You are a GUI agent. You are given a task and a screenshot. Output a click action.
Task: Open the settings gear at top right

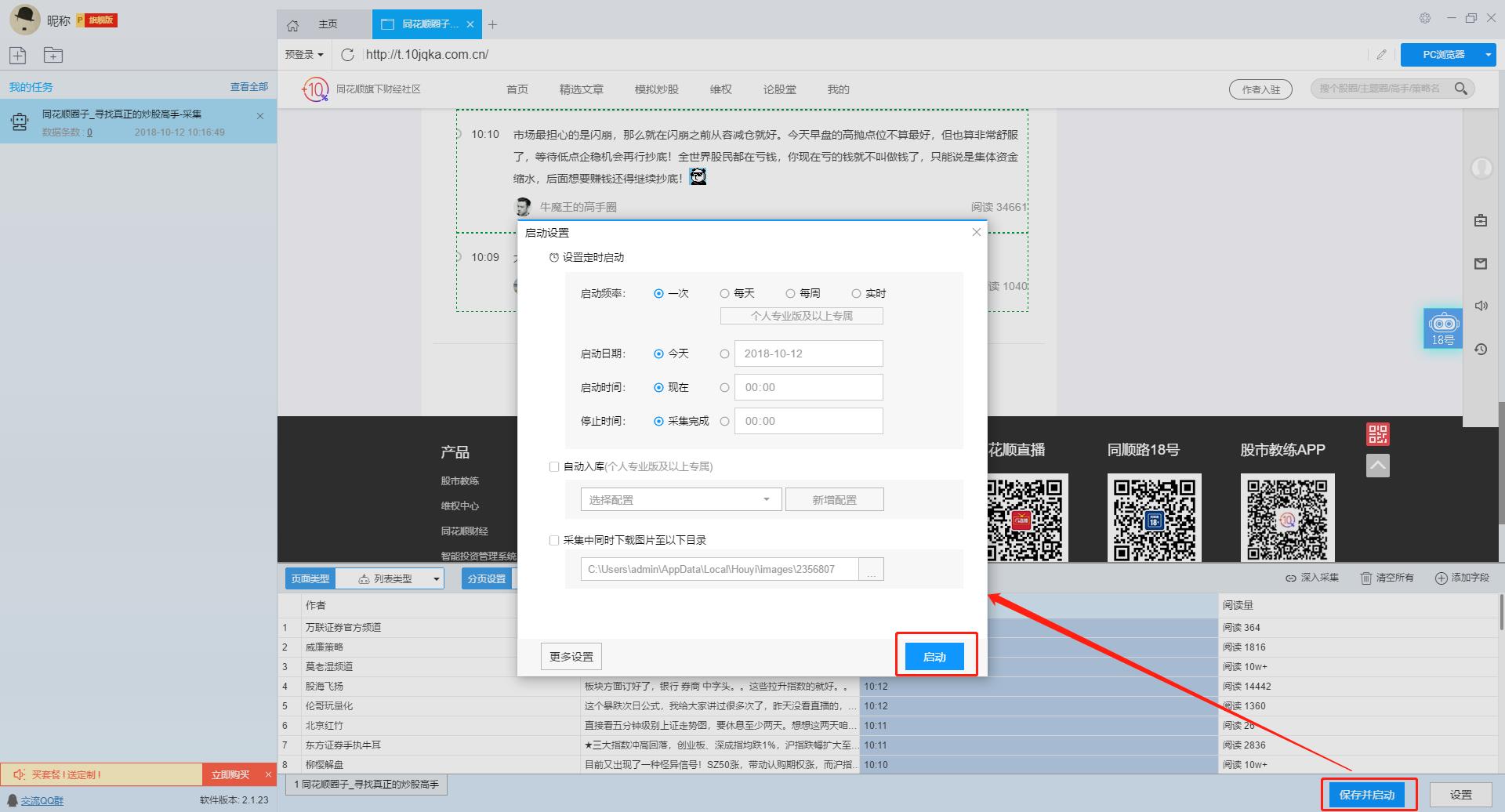(x=1425, y=18)
